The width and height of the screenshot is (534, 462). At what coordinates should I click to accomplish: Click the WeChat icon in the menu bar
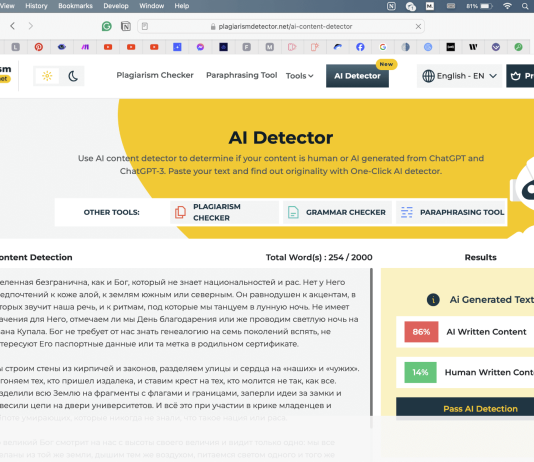[x=411, y=6]
